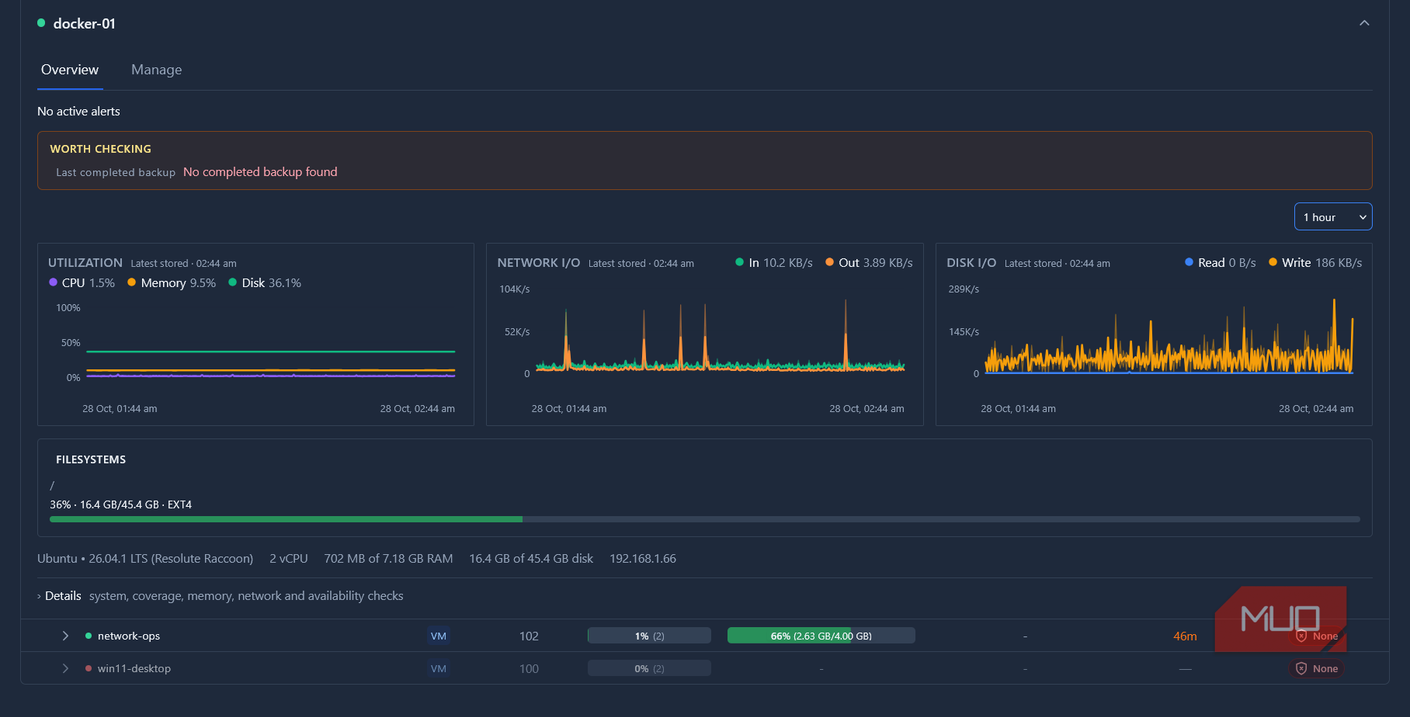Click the 46m uptime value

1185,636
